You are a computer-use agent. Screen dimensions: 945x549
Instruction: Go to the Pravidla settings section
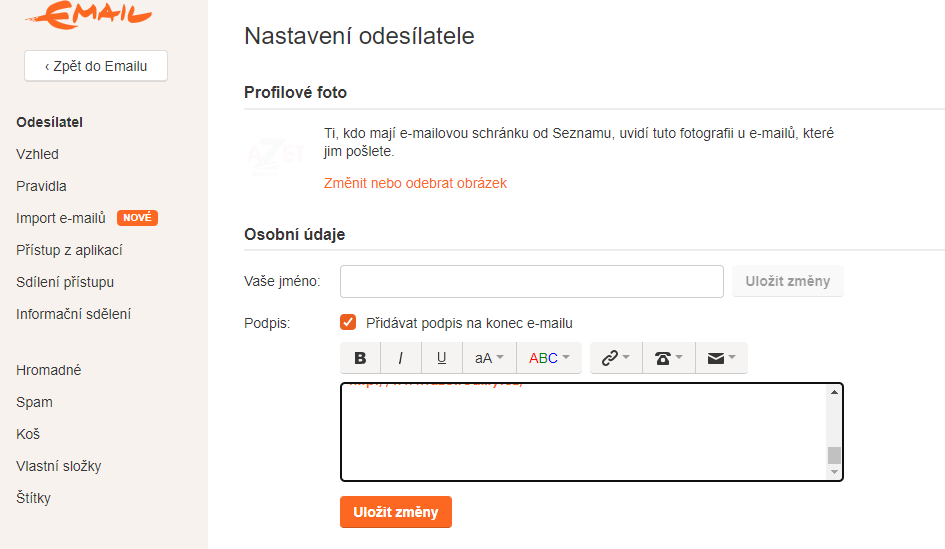coord(41,186)
